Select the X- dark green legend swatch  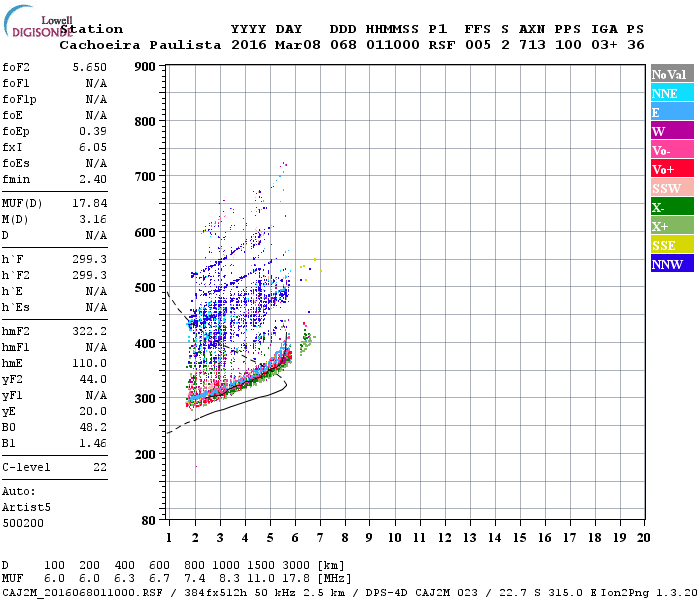pyautogui.click(x=672, y=207)
